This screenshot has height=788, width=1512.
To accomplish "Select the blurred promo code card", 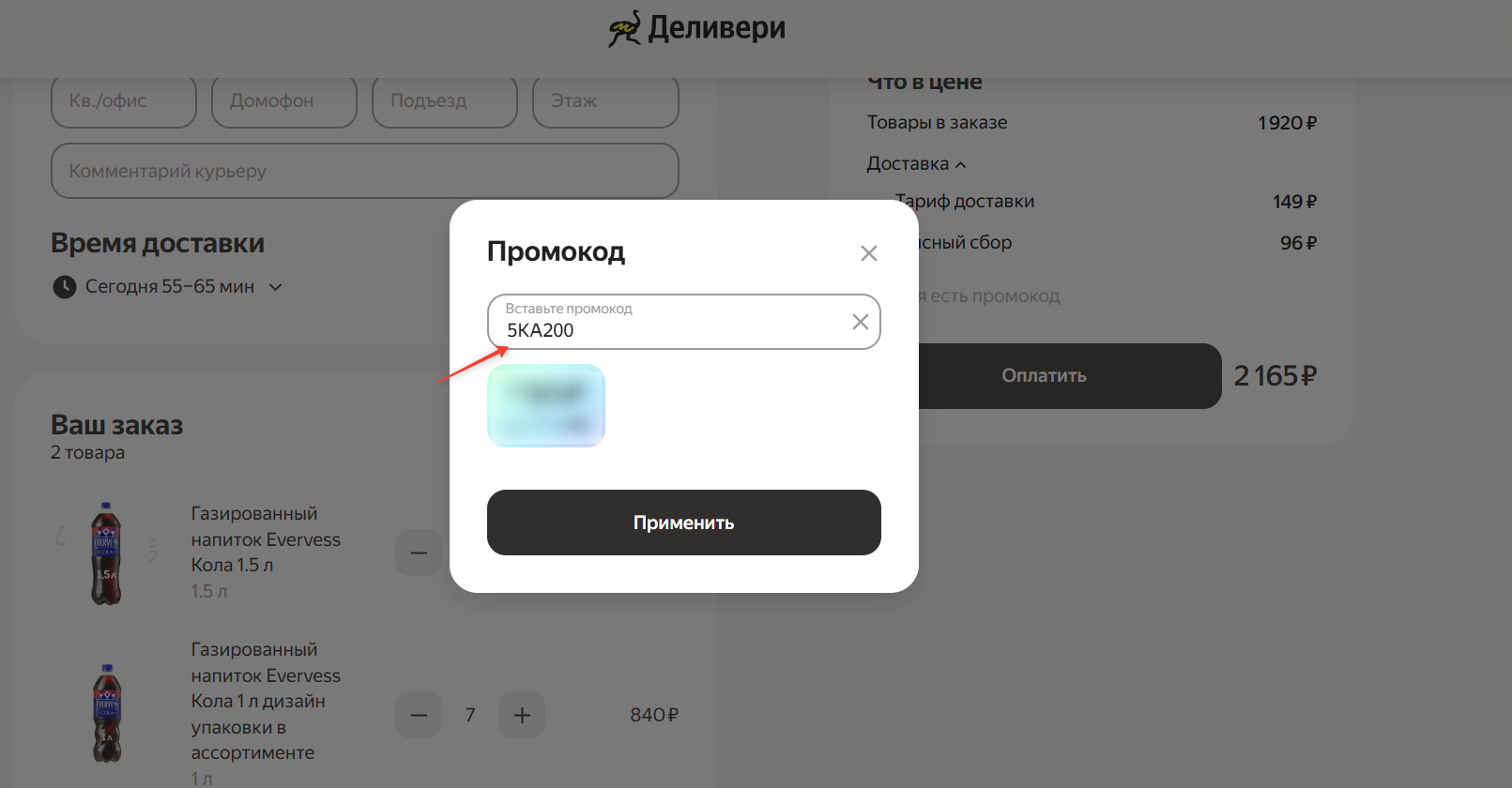I will pos(545,405).
